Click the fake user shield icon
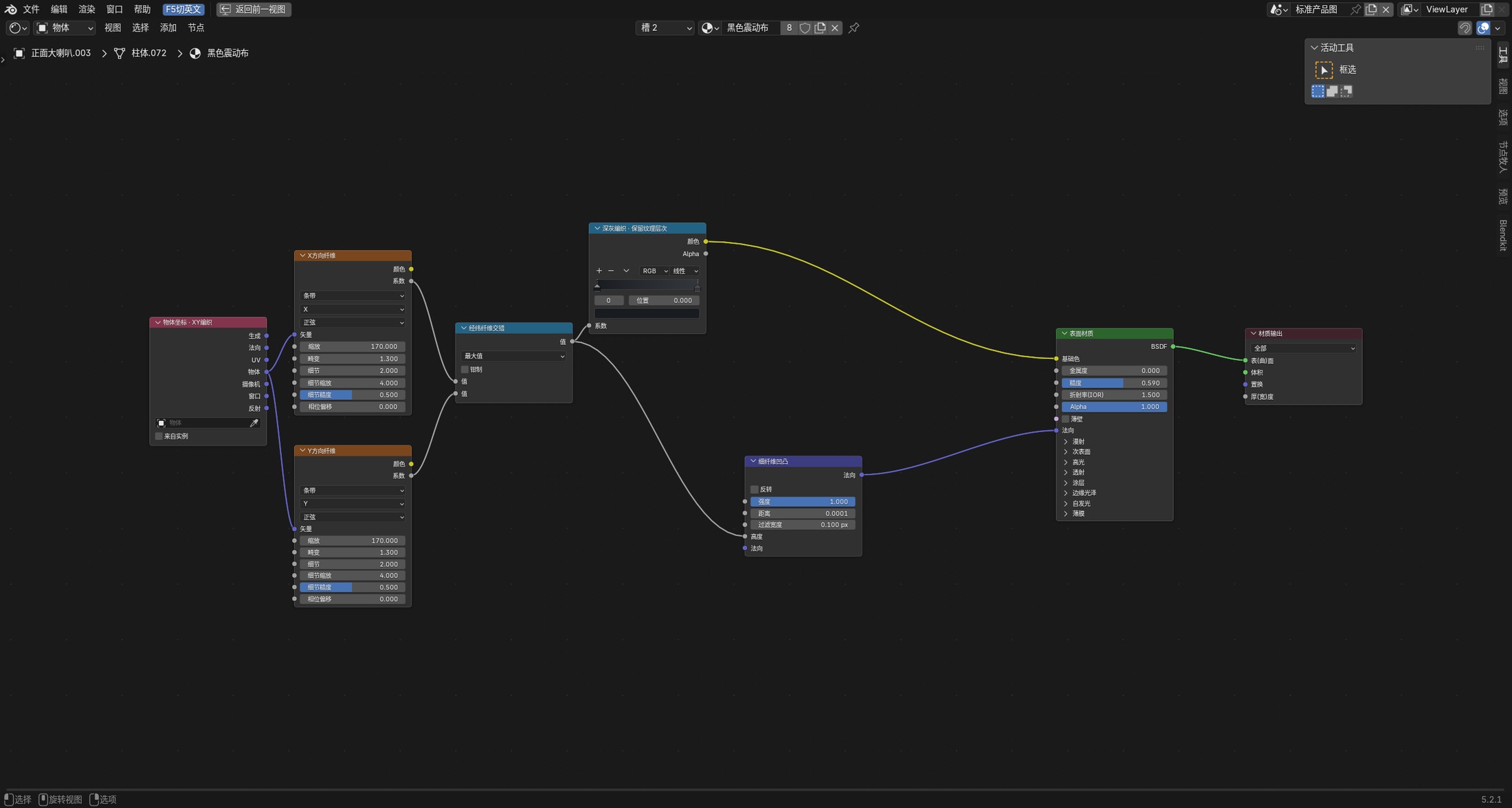Image resolution: width=1512 pixels, height=808 pixels. (805, 28)
